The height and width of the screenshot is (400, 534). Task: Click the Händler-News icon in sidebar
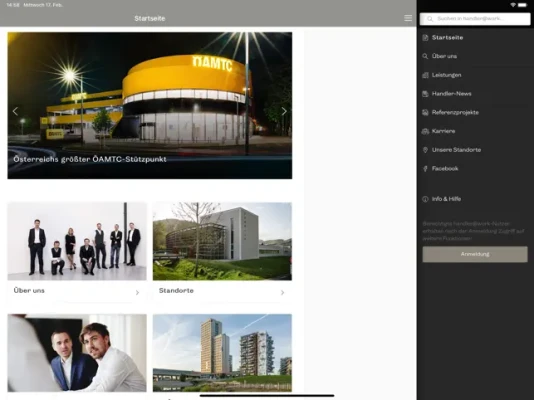pyautogui.click(x=425, y=94)
